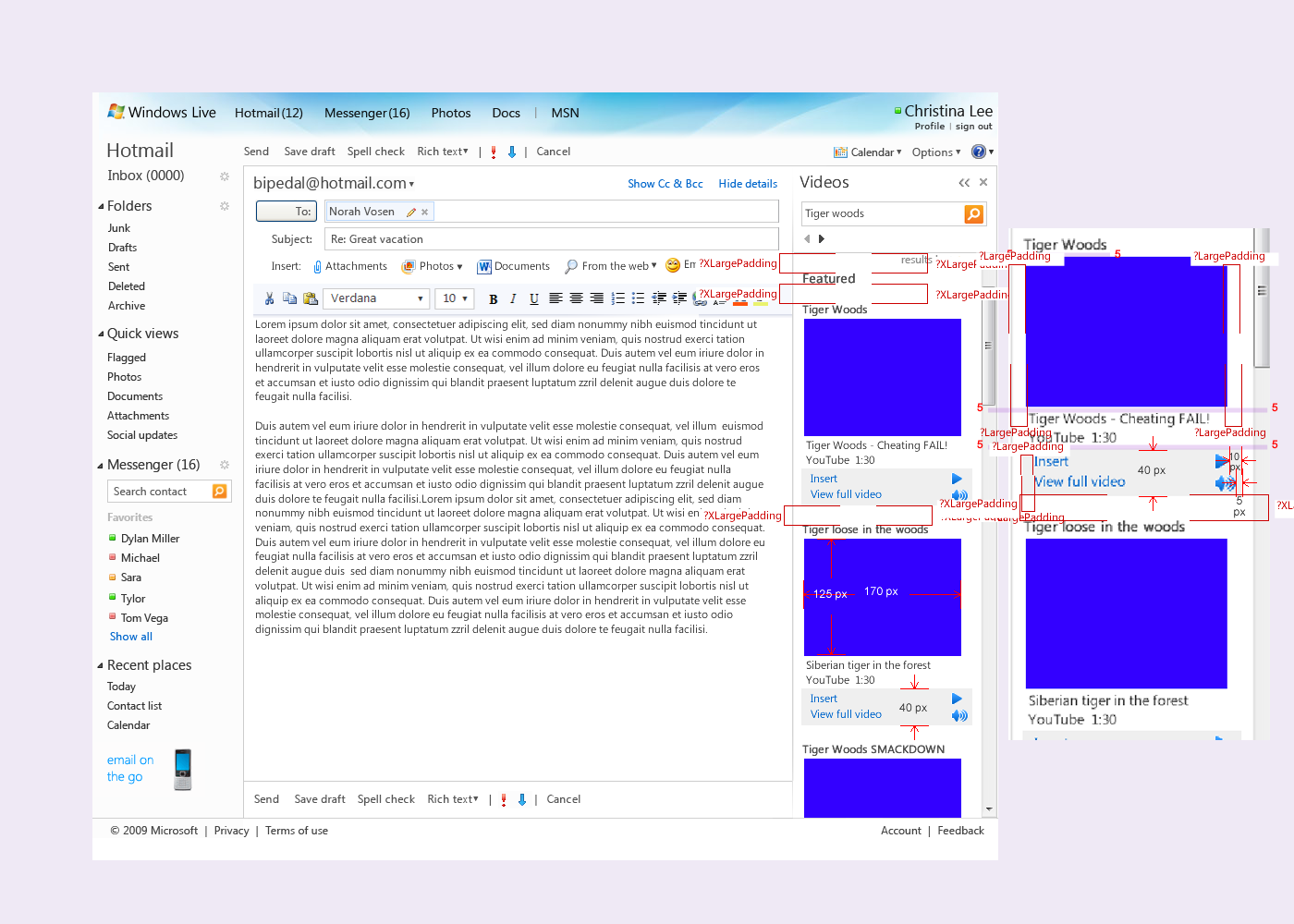Screen dimensions: 1294x924
Task: Copy selected text
Action: 289,298
